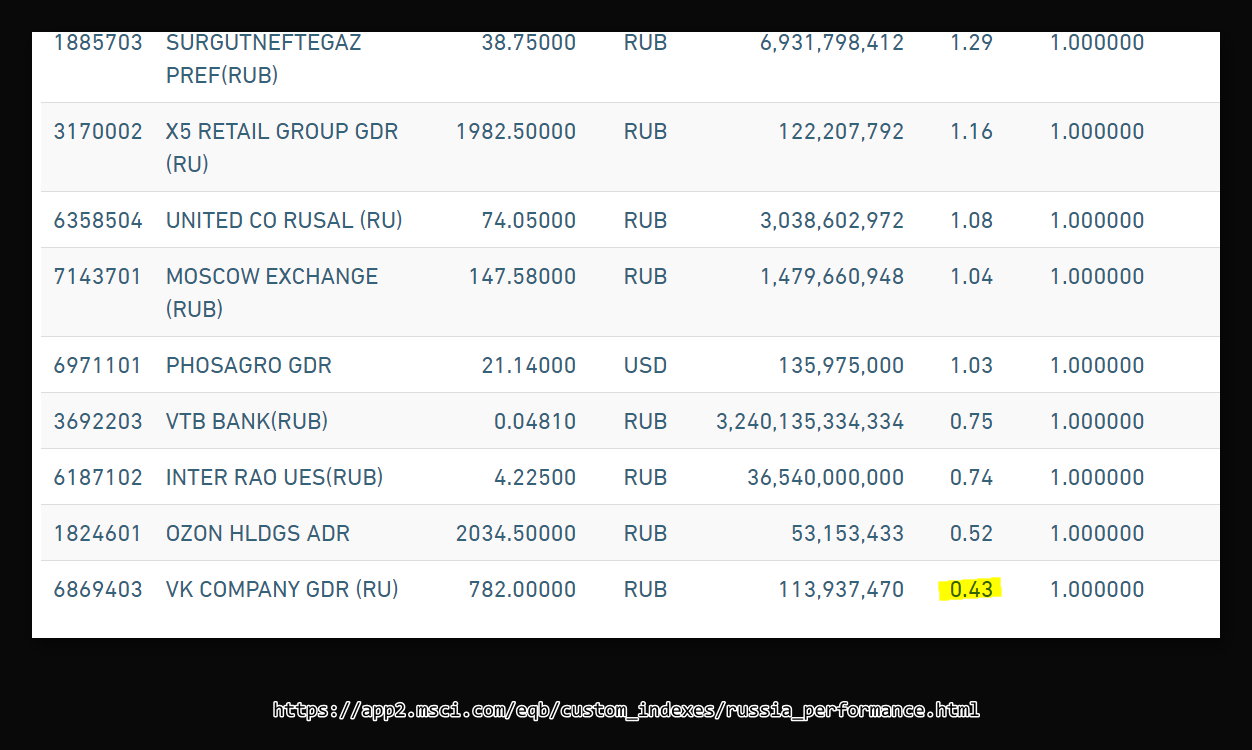The width and height of the screenshot is (1252, 750).
Task: Select the PHOSAGRO GDR security name
Action: point(249,366)
